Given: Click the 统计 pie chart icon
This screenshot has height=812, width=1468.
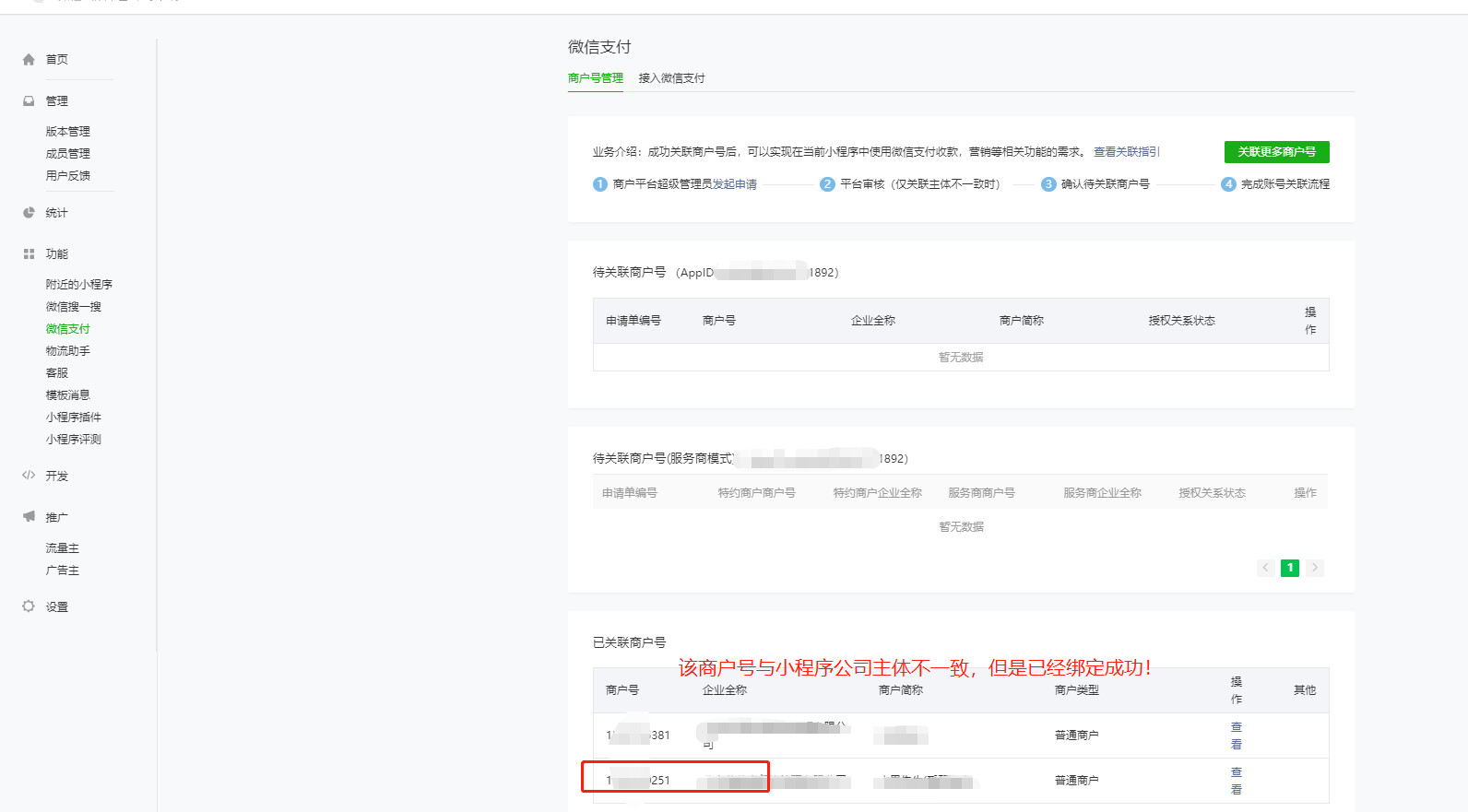Looking at the screenshot, I should (x=29, y=213).
